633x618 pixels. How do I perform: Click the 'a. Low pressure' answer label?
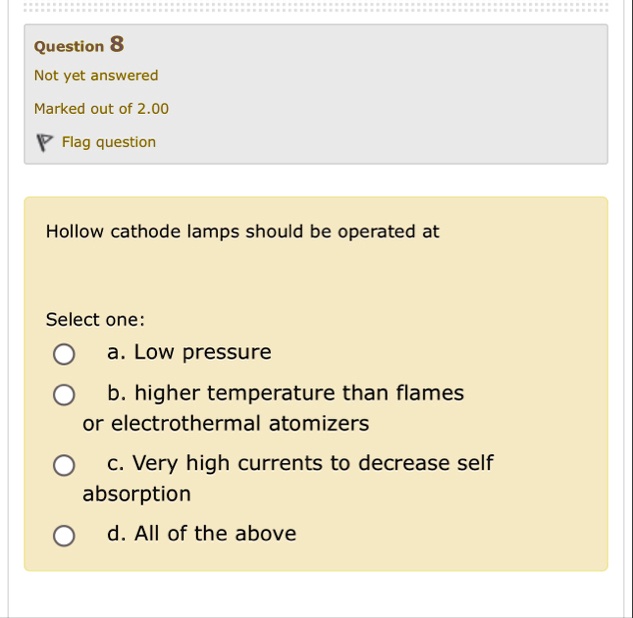189,352
